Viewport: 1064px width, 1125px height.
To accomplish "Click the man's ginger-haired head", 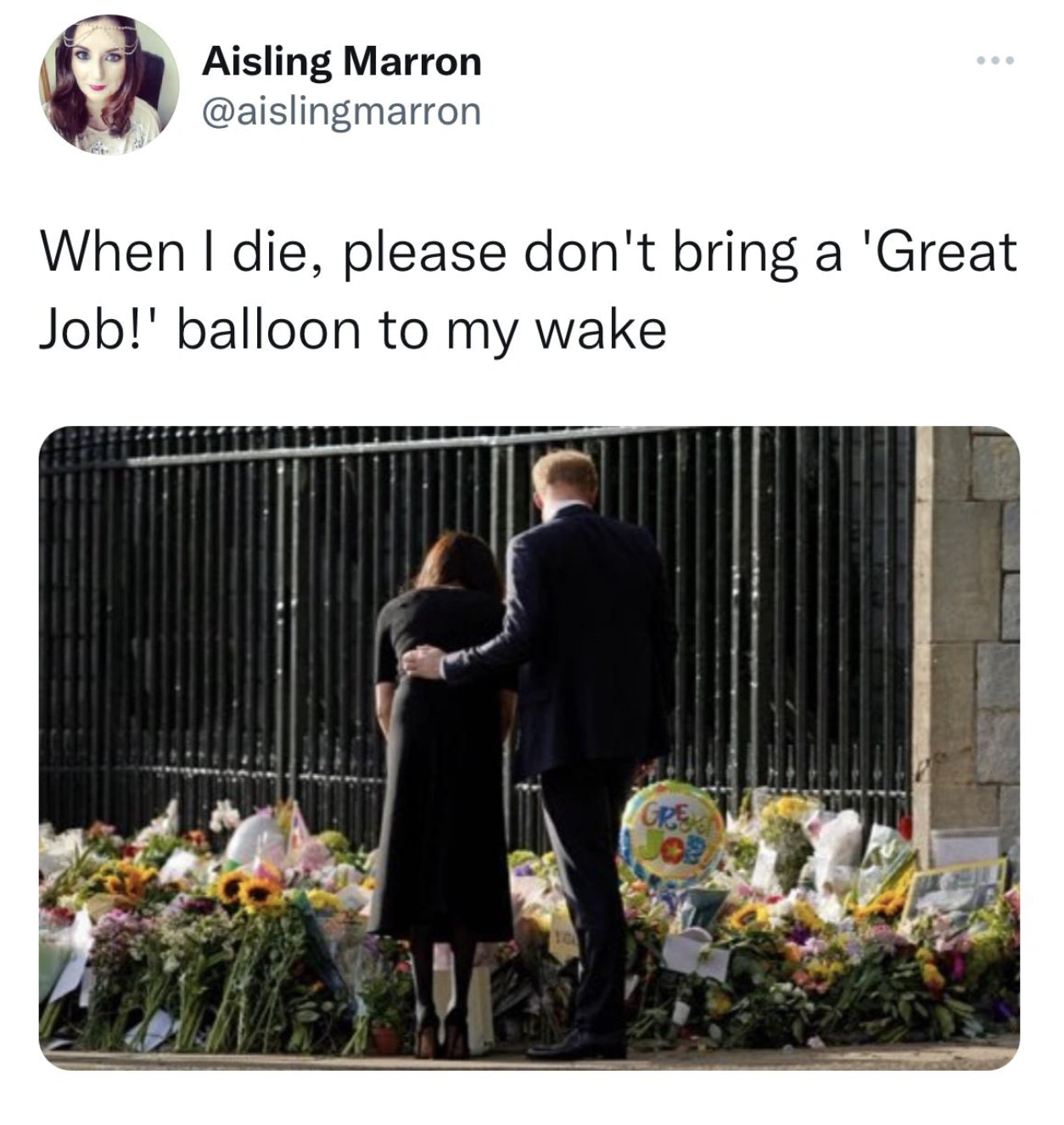I will click(566, 479).
